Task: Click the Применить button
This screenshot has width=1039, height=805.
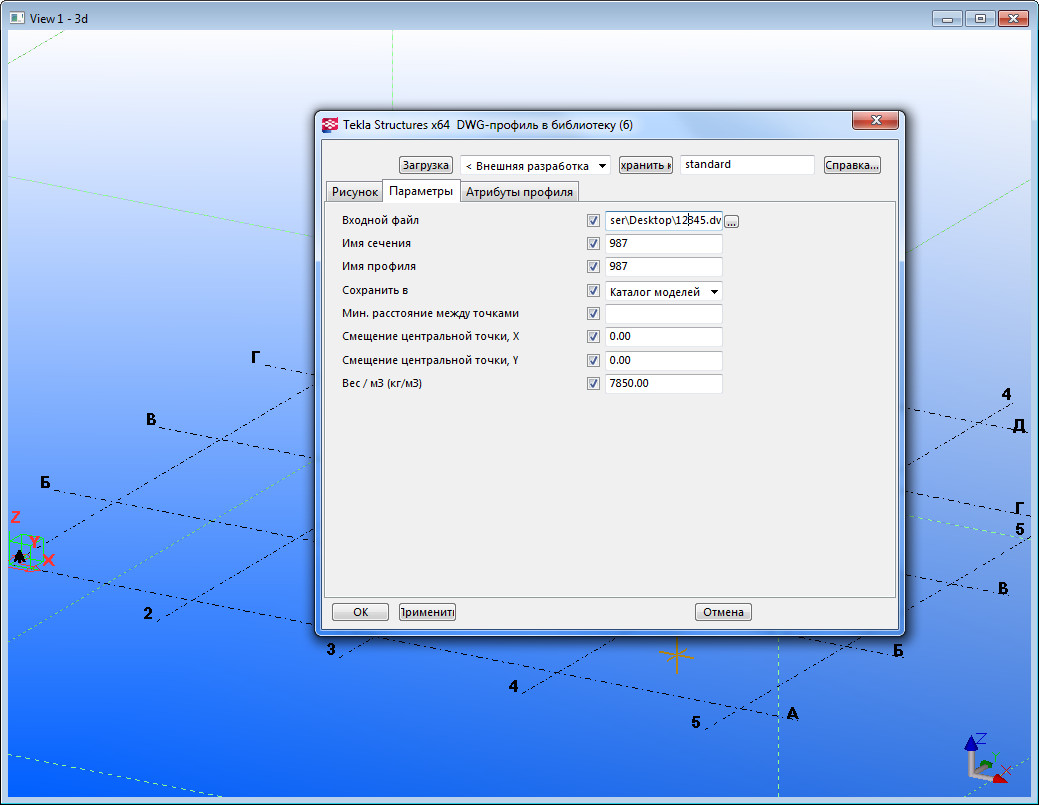Action: [x=427, y=612]
